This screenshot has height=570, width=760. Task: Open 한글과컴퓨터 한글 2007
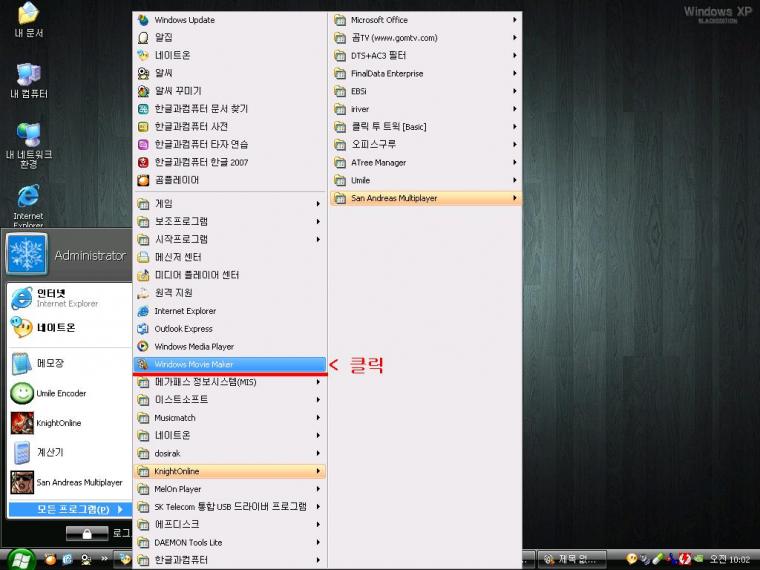[229, 162]
